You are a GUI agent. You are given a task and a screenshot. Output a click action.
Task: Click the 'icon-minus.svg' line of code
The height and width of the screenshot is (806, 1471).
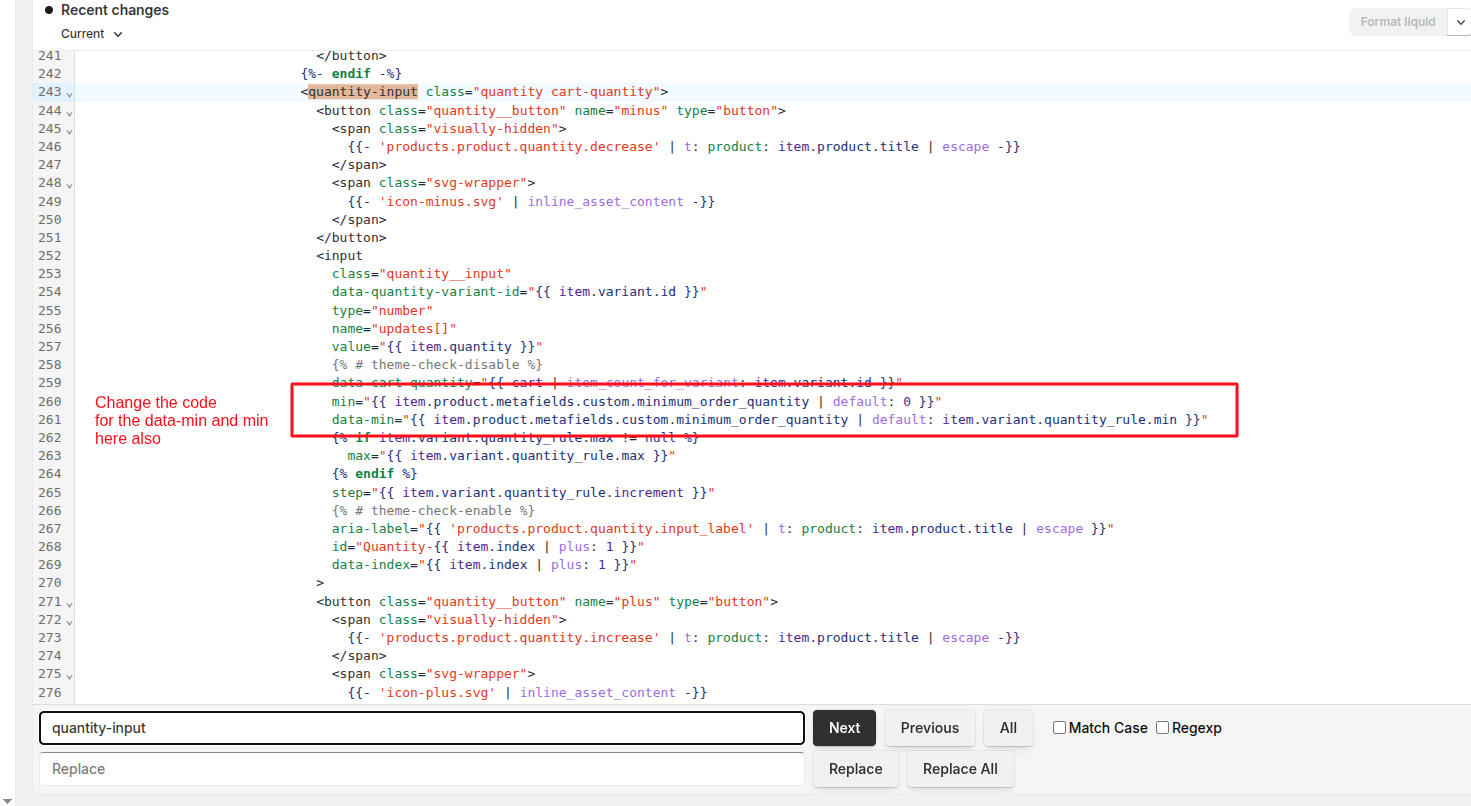click(x=531, y=201)
